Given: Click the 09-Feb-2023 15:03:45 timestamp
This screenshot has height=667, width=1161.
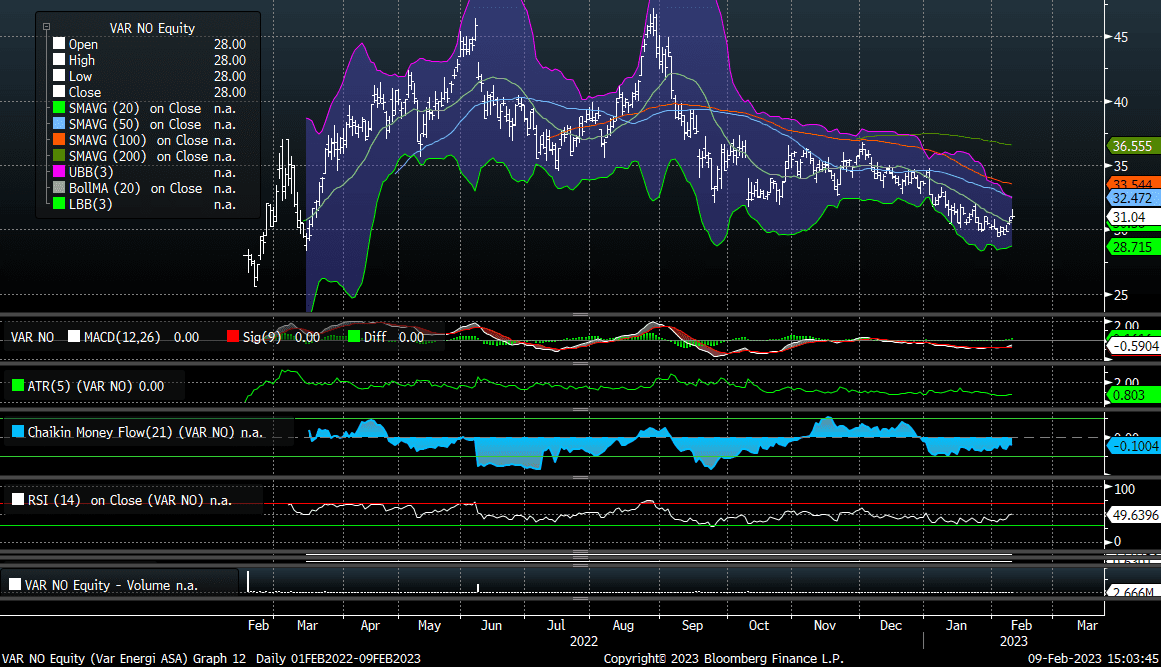Looking at the screenshot, I should pos(1093,658).
